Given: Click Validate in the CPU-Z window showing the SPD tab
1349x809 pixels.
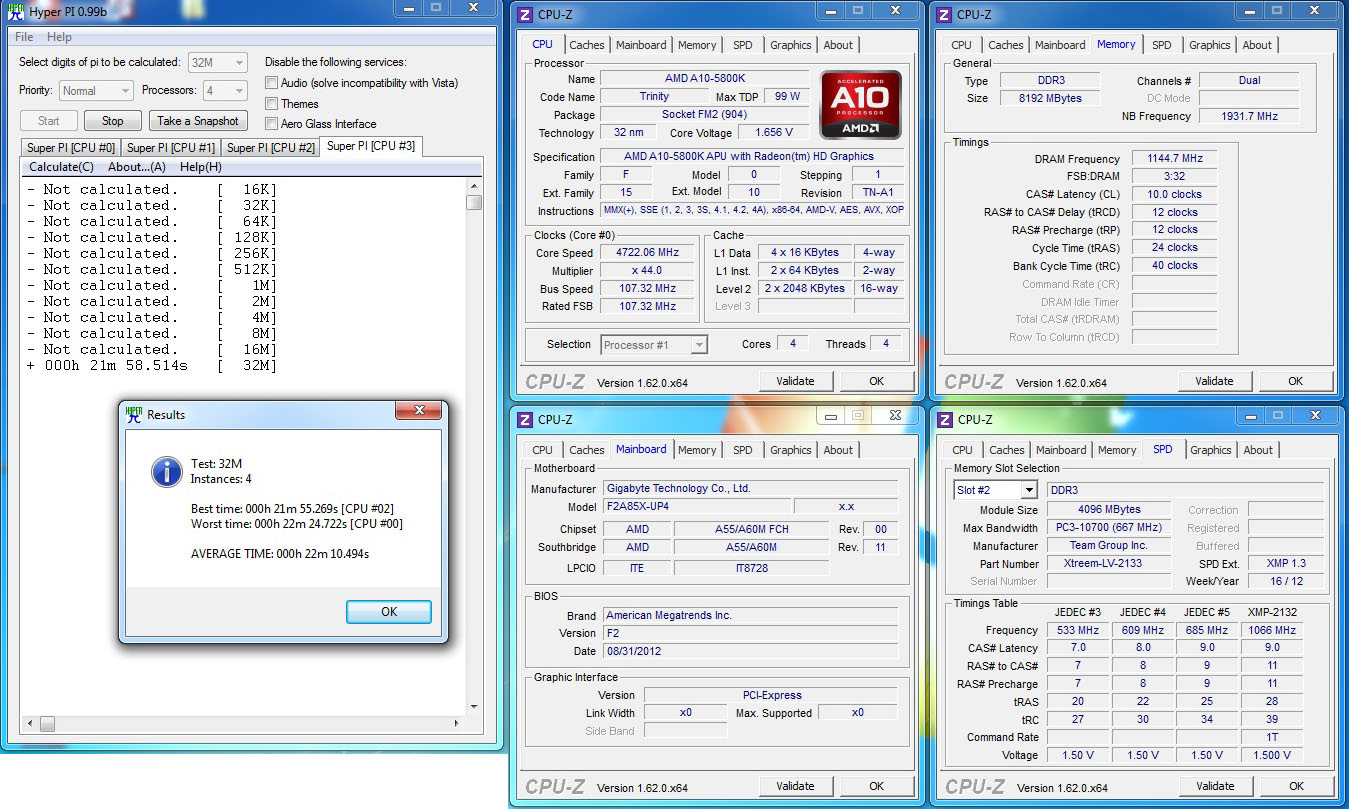Looking at the screenshot, I should click(x=1215, y=786).
